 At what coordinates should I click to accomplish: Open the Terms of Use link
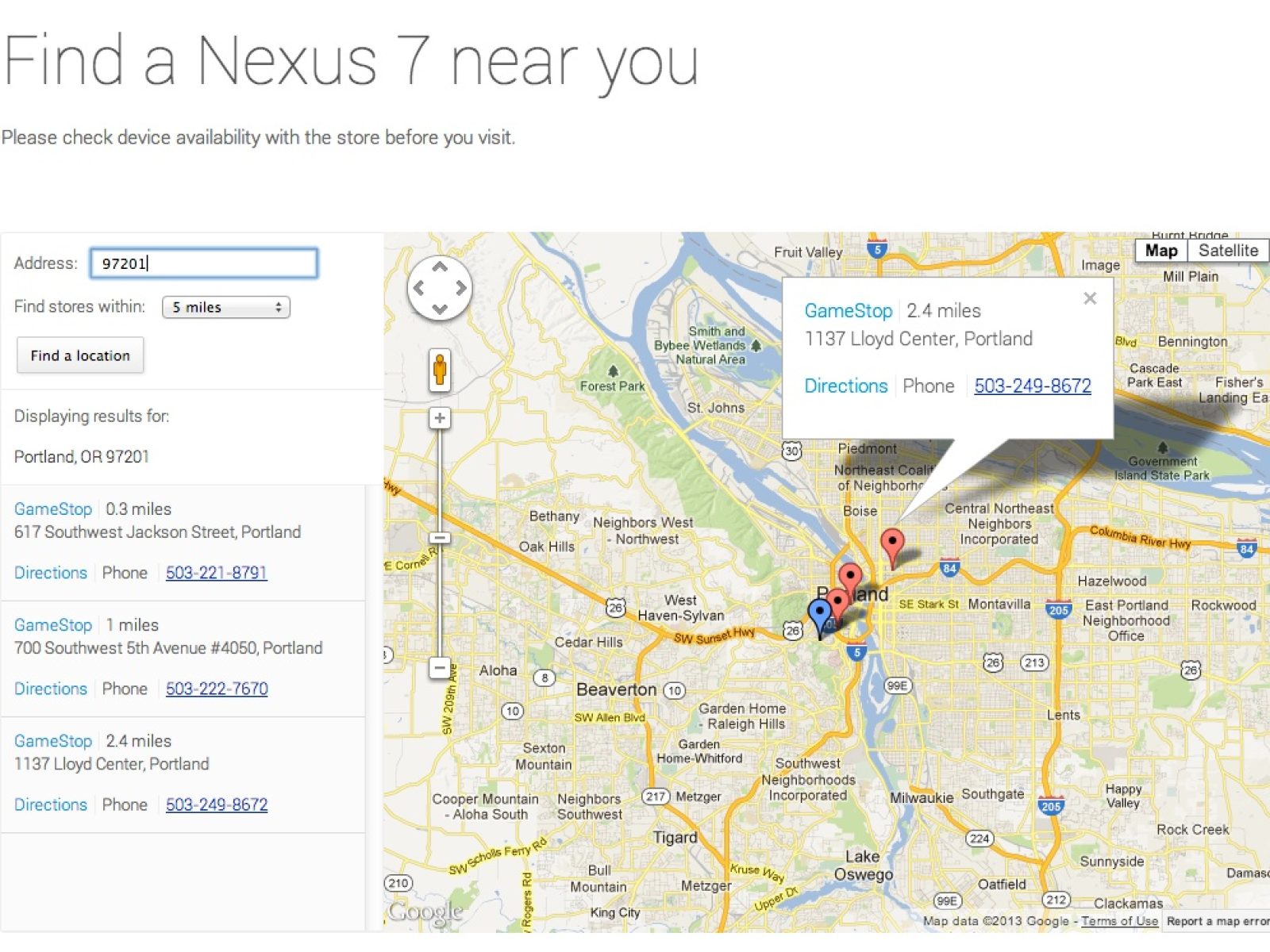tap(1119, 921)
